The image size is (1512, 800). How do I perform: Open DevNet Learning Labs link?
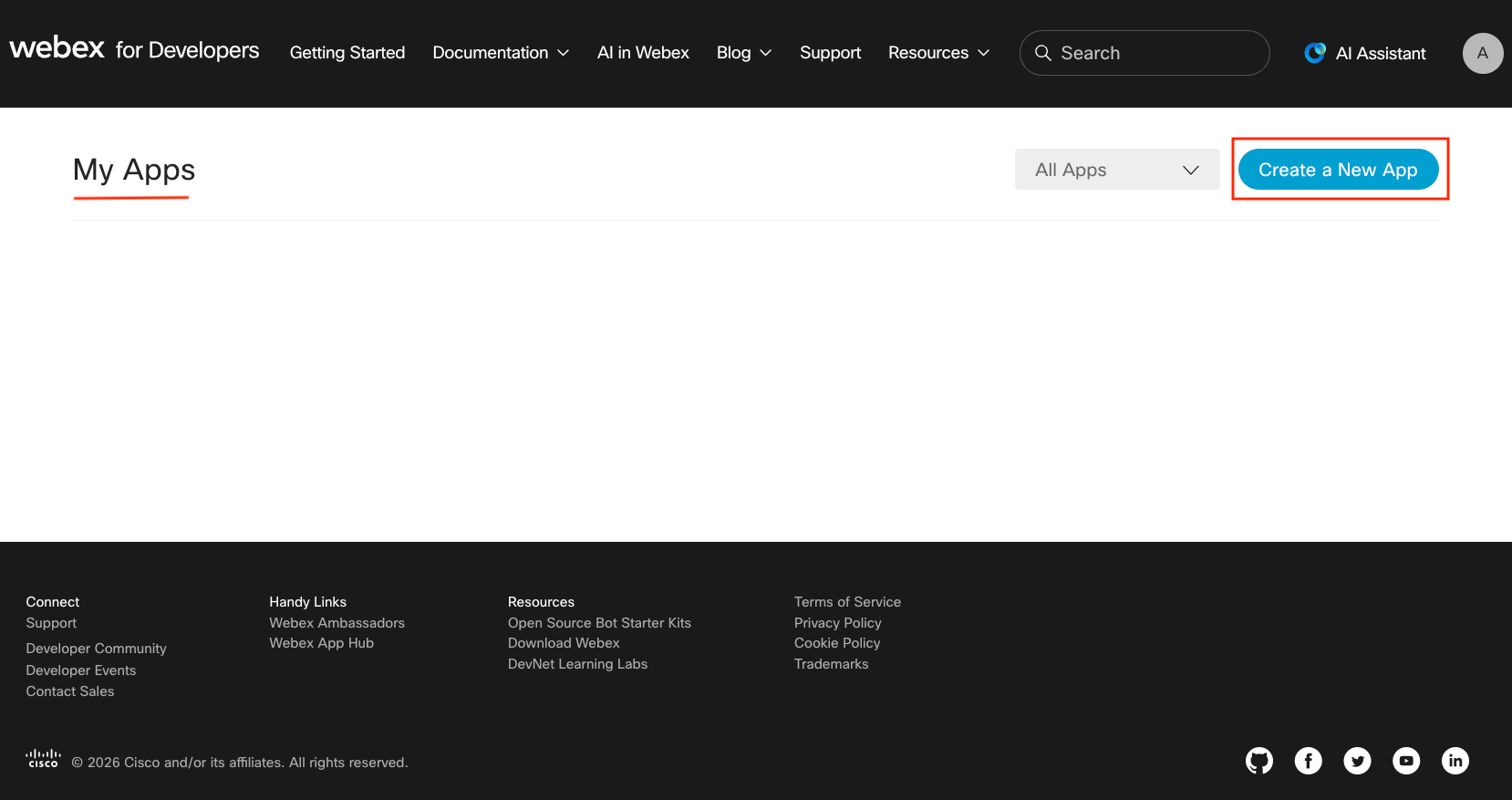[577, 664]
